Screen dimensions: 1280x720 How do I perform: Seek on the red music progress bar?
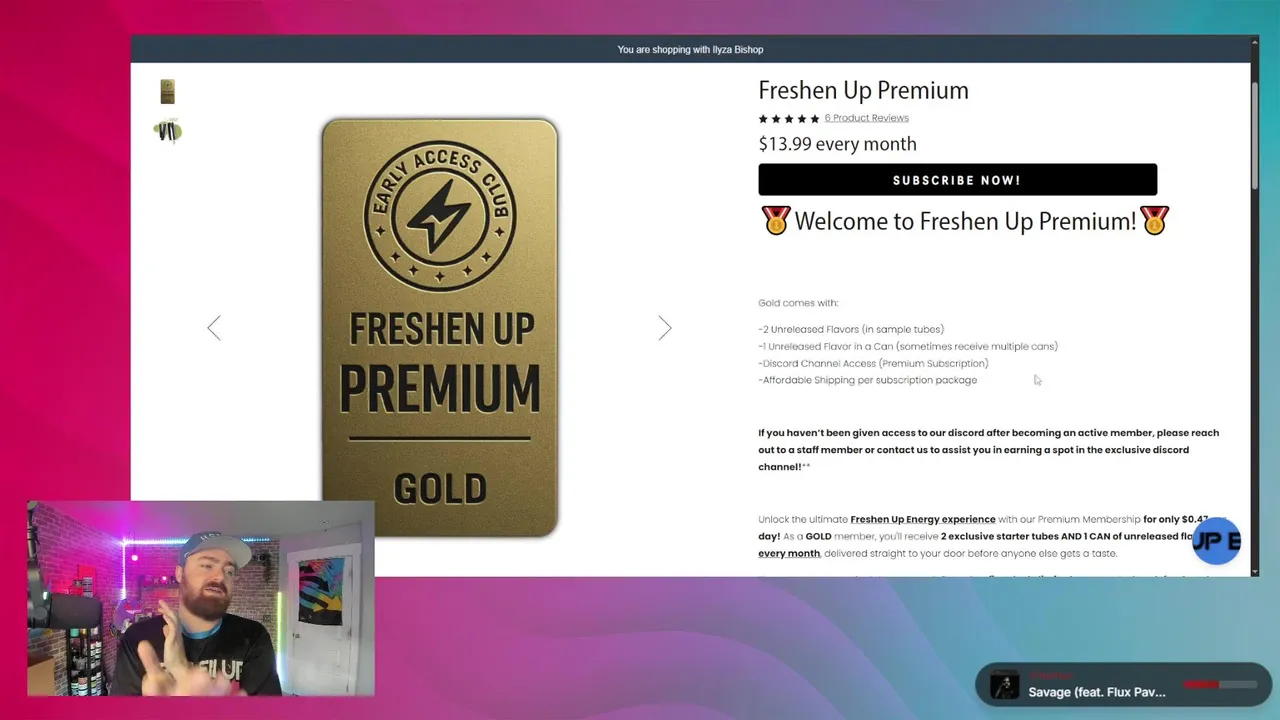pyautogui.click(x=1220, y=685)
